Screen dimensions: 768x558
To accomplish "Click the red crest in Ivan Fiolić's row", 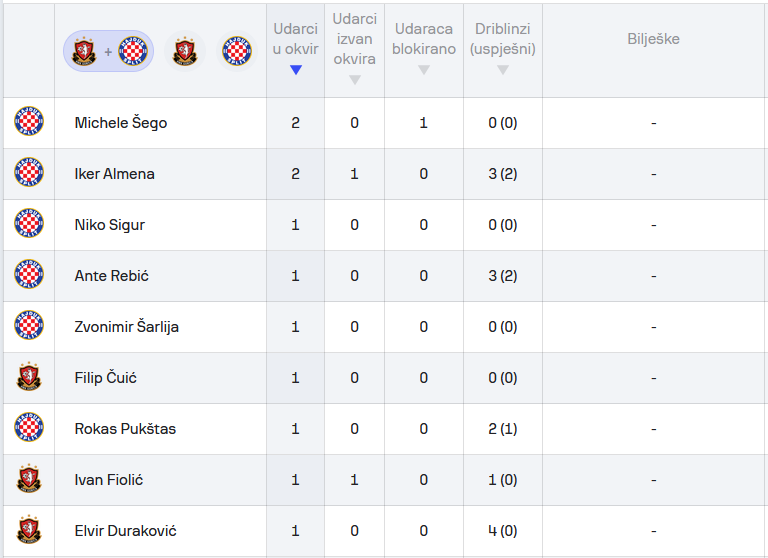I will (29, 480).
